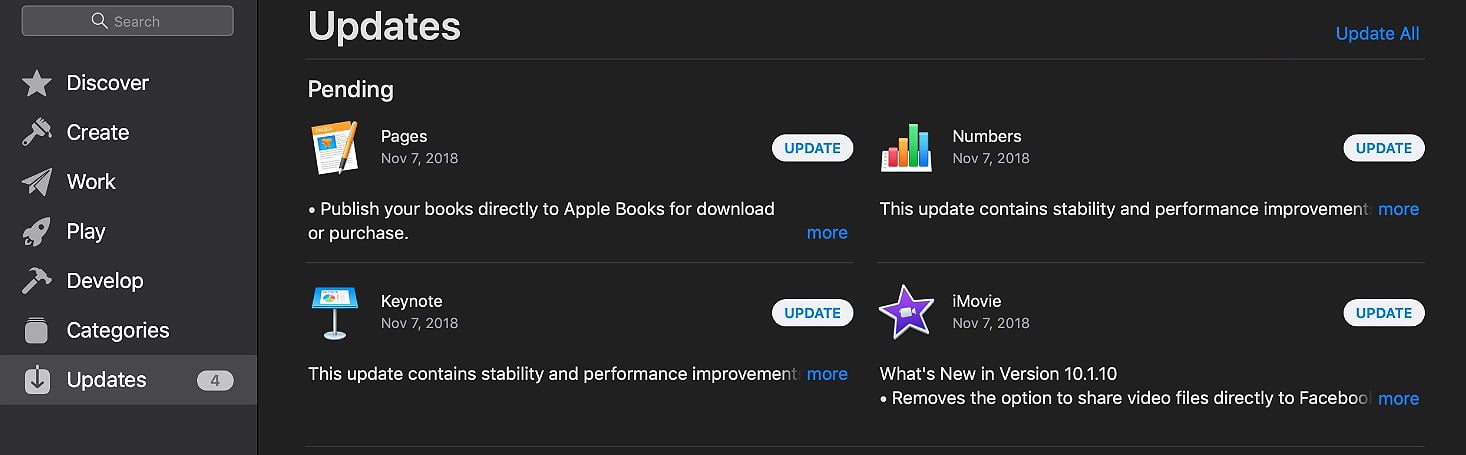This screenshot has height=455, width=1466.
Task: Expand Numbers update description with more
Action: point(1398,209)
